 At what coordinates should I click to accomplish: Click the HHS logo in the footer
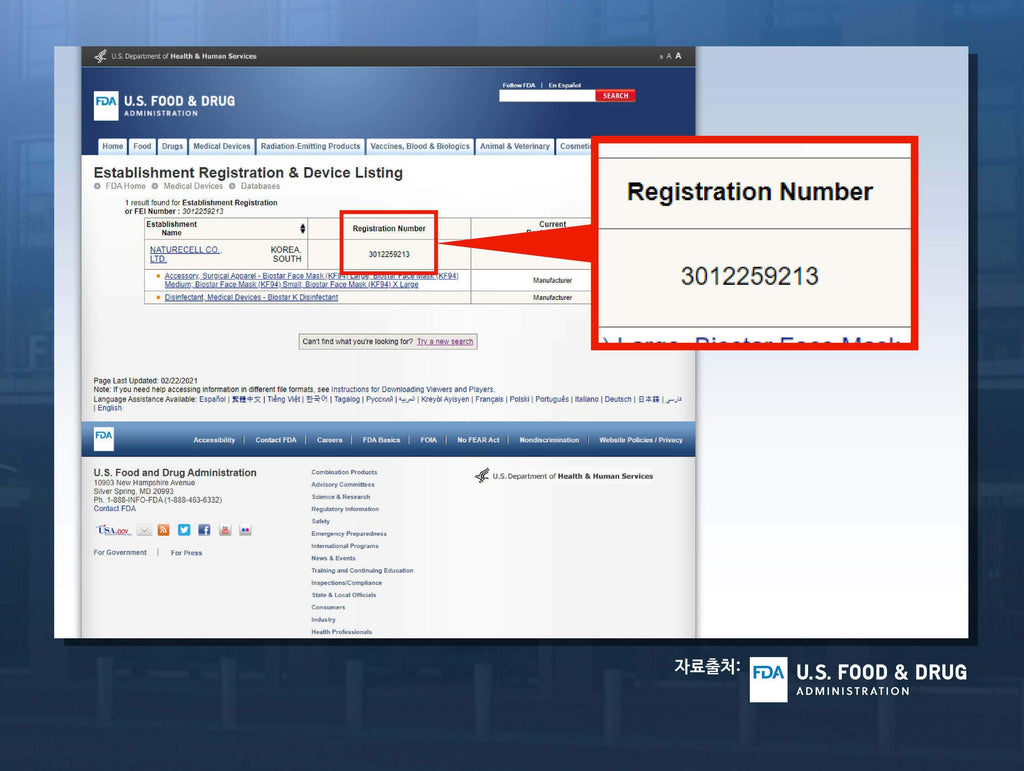(564, 476)
